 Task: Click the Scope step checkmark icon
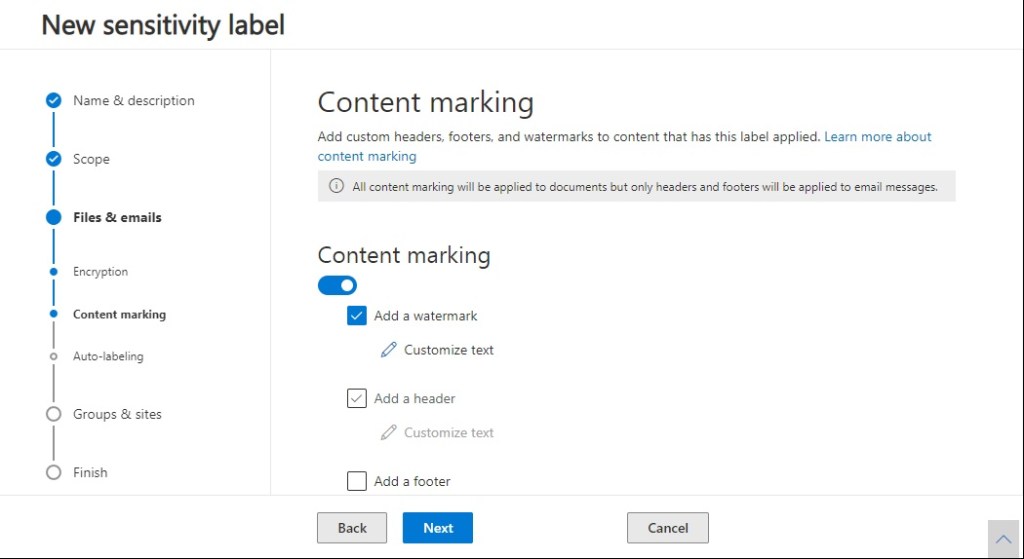click(x=54, y=159)
